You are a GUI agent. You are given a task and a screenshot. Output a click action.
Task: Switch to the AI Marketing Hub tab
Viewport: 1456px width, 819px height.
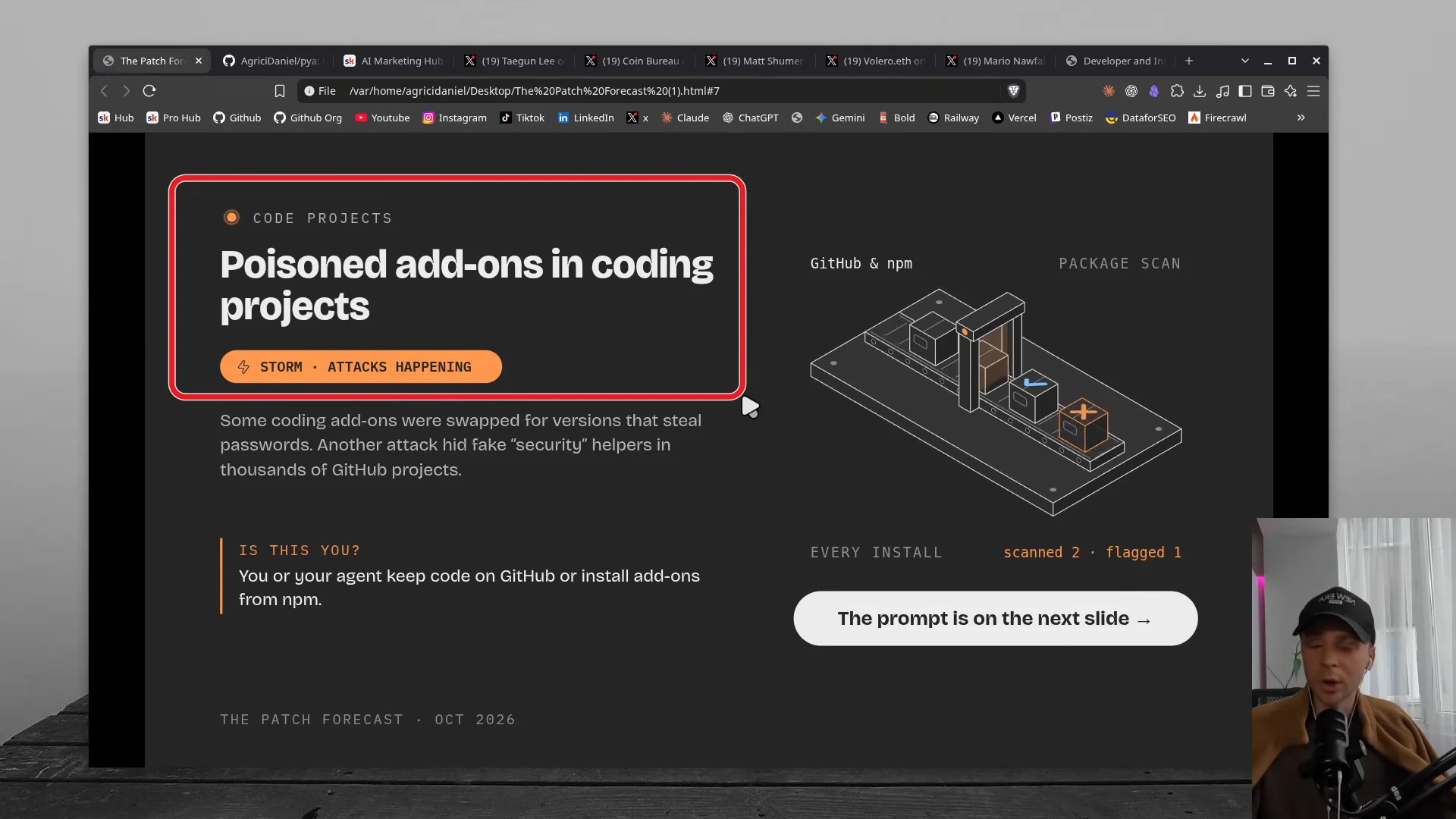394,61
